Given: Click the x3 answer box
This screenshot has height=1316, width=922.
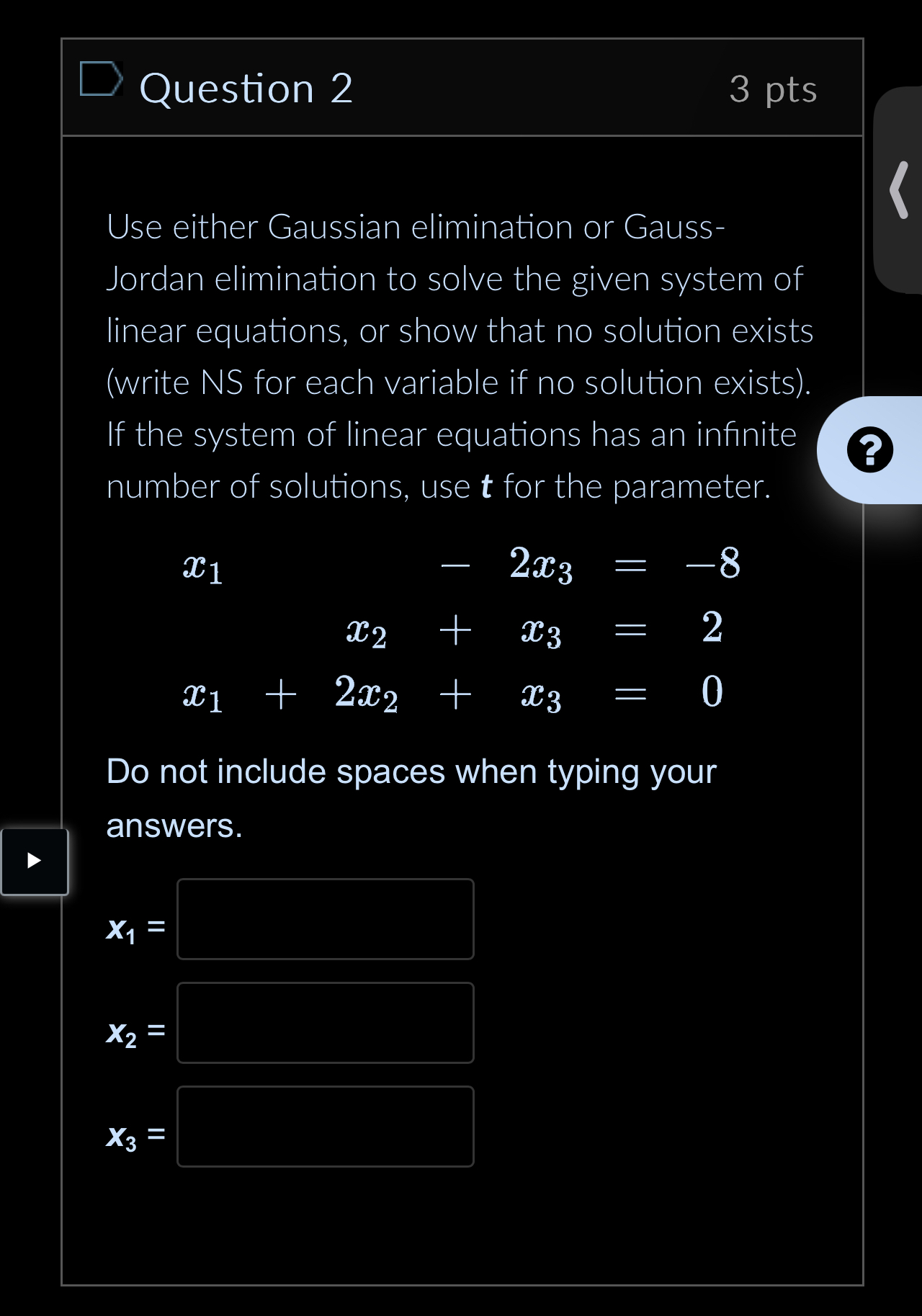Looking at the screenshot, I should click(x=325, y=1127).
